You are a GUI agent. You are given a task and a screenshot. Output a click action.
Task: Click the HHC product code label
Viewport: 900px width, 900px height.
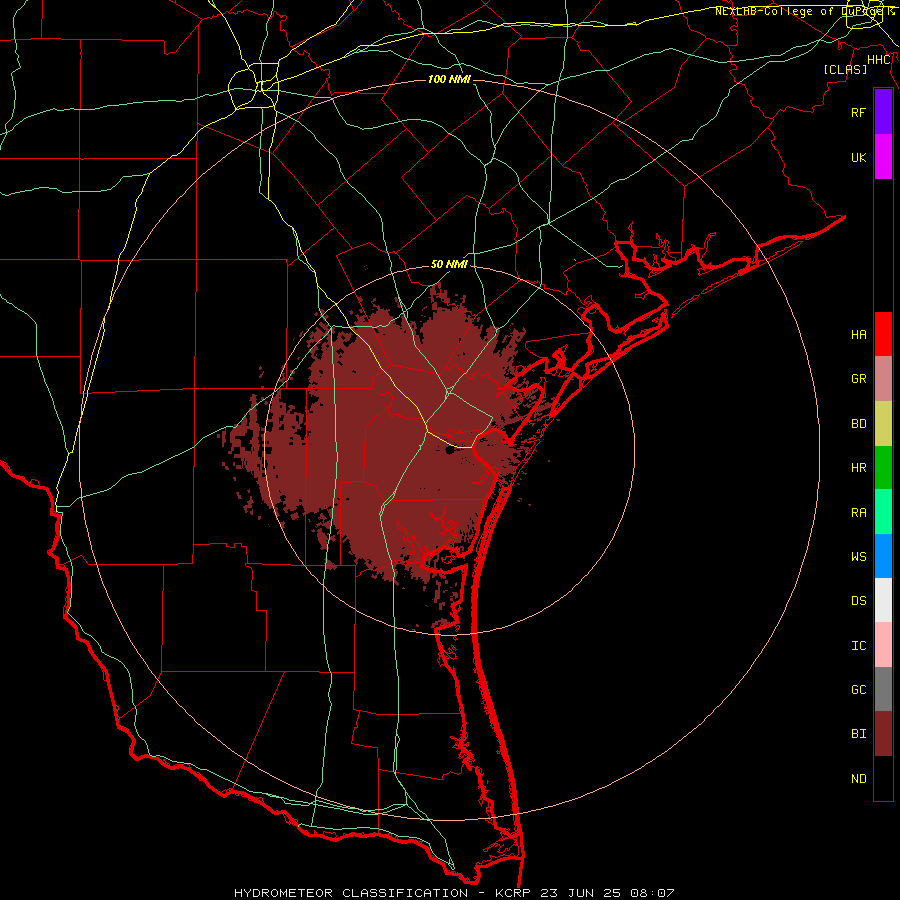879,60
